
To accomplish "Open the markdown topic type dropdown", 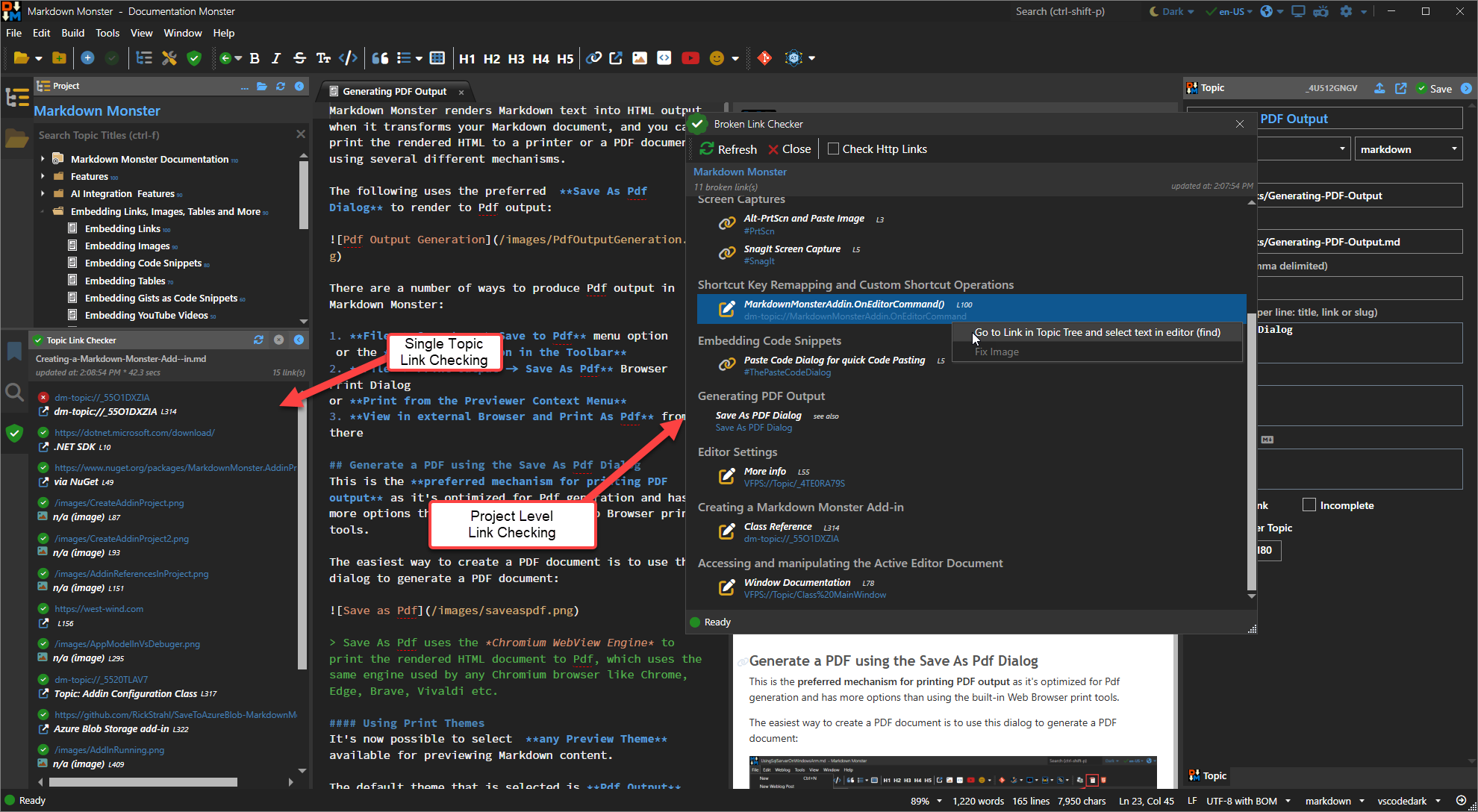I will [1408, 149].
